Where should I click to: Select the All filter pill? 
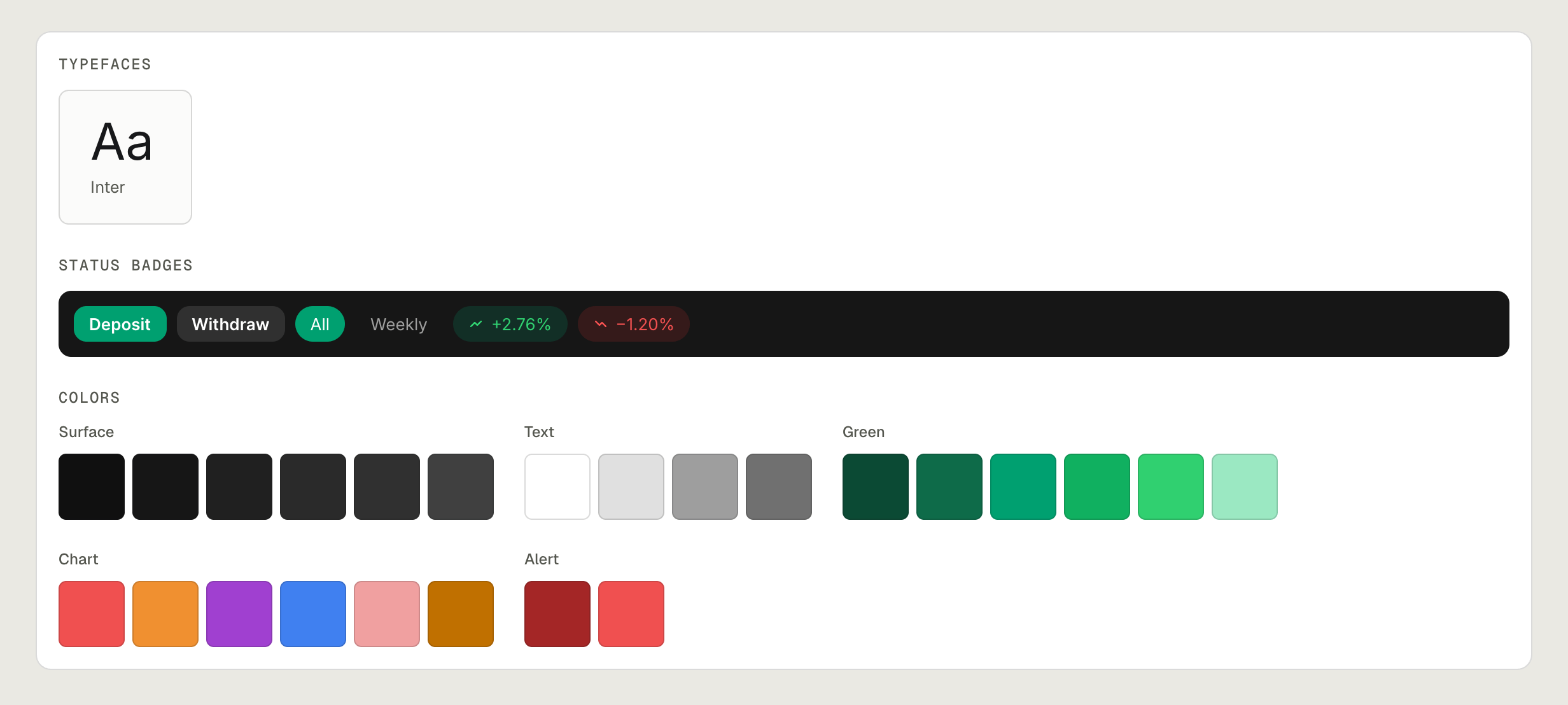(319, 324)
